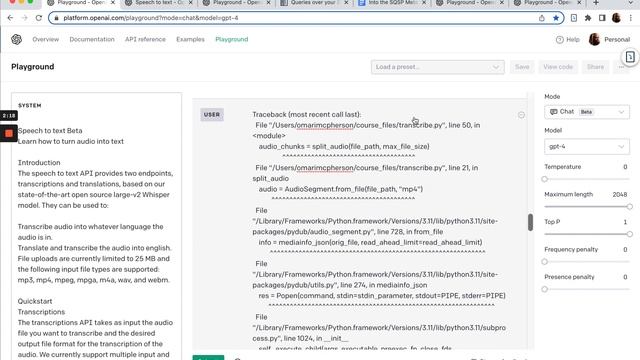The height and width of the screenshot is (360, 640).
Task: Open the browser side panel icon
Action: click(x=602, y=18)
